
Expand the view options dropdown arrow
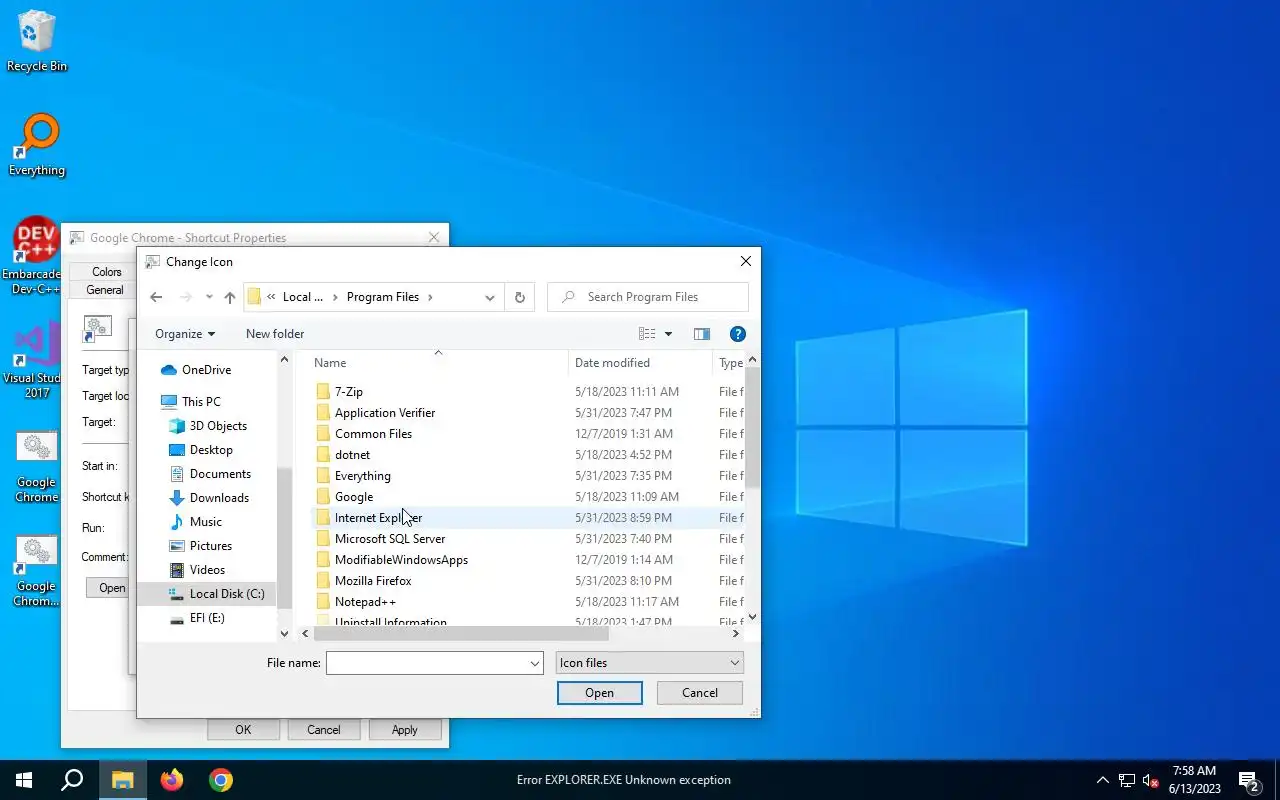pyautogui.click(x=668, y=334)
